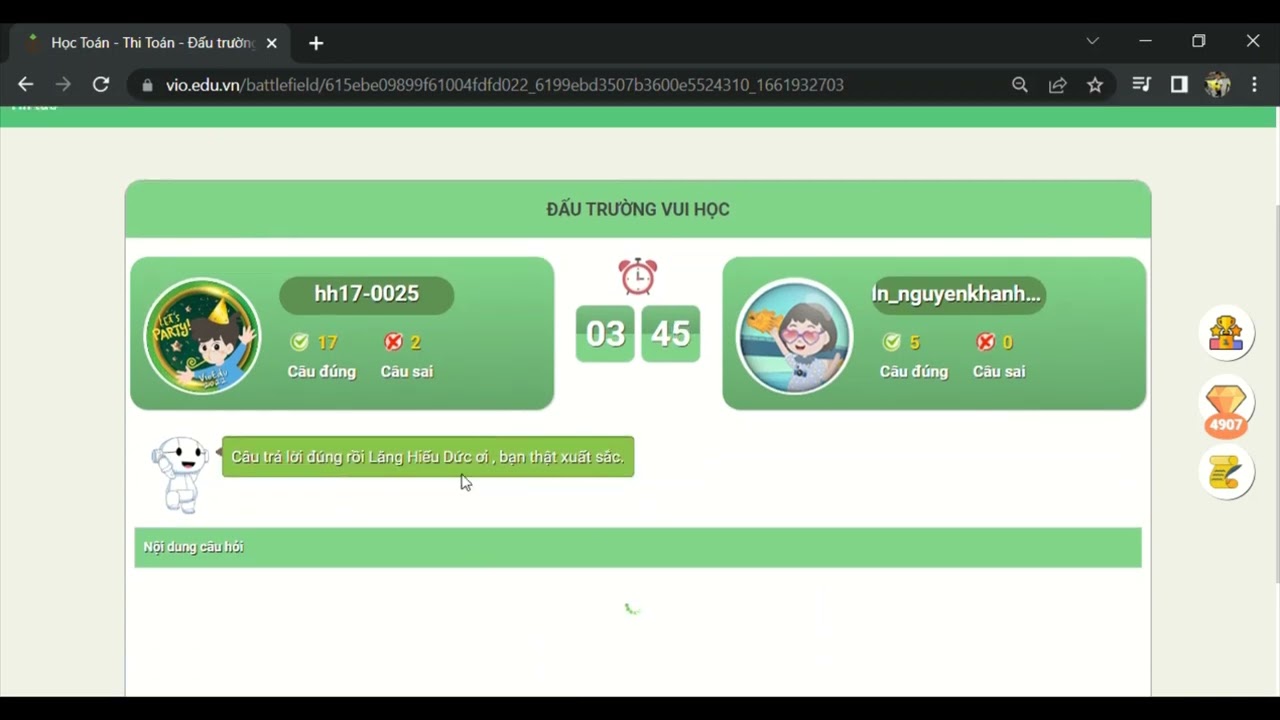Click the ln_nguyenkhanh... username label
This screenshot has width=1280, height=720.
click(957, 295)
